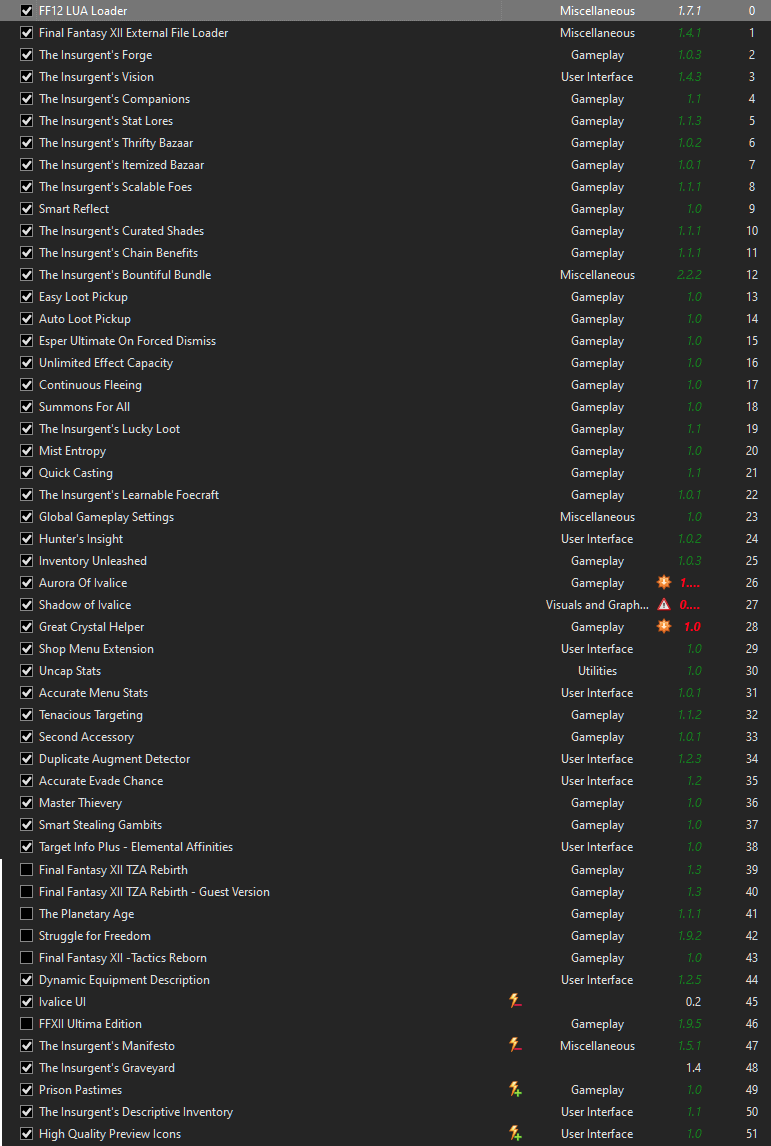The image size is (771, 1146).
Task: Click version 1.9.5 on FFXII Ultima Edition row
Action: click(x=689, y=1023)
